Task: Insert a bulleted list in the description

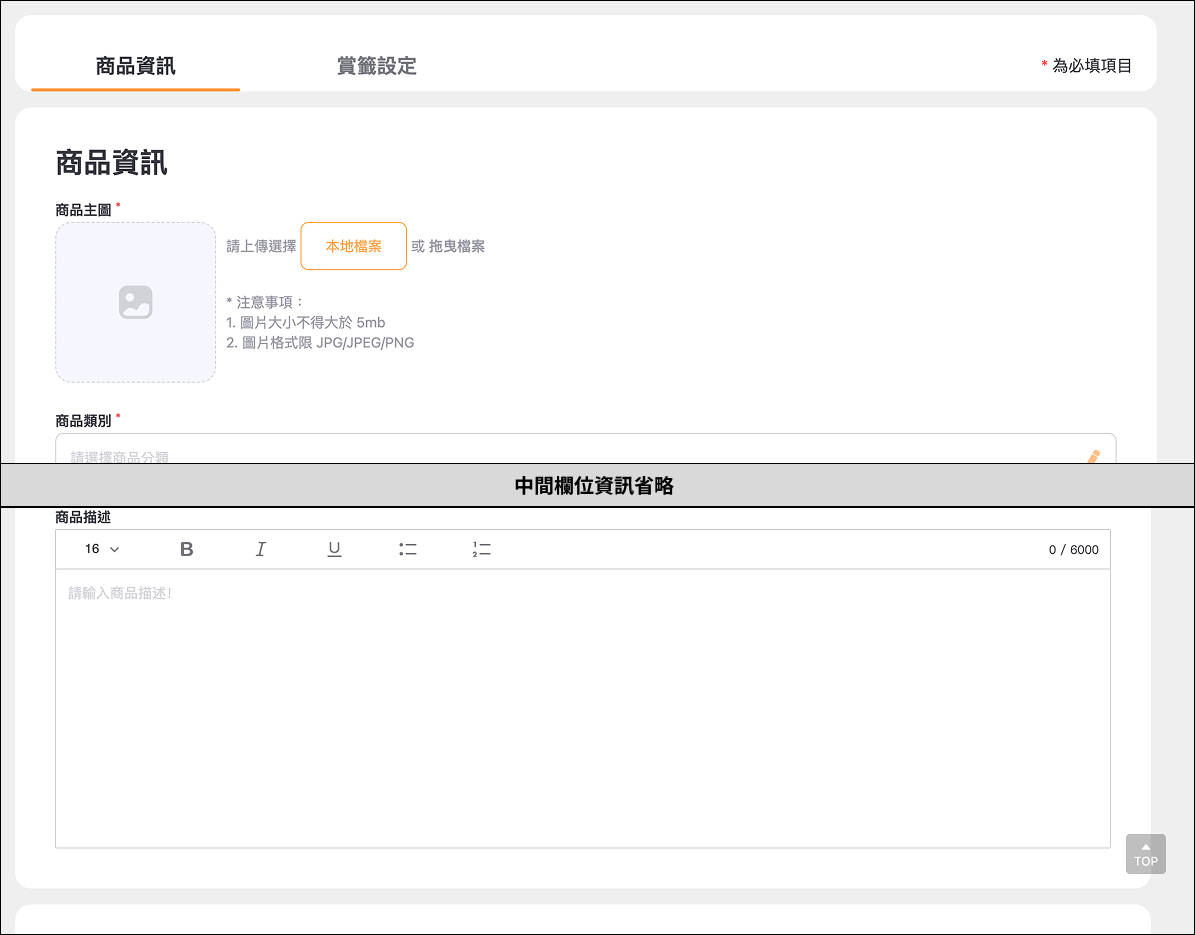Action: (408, 549)
